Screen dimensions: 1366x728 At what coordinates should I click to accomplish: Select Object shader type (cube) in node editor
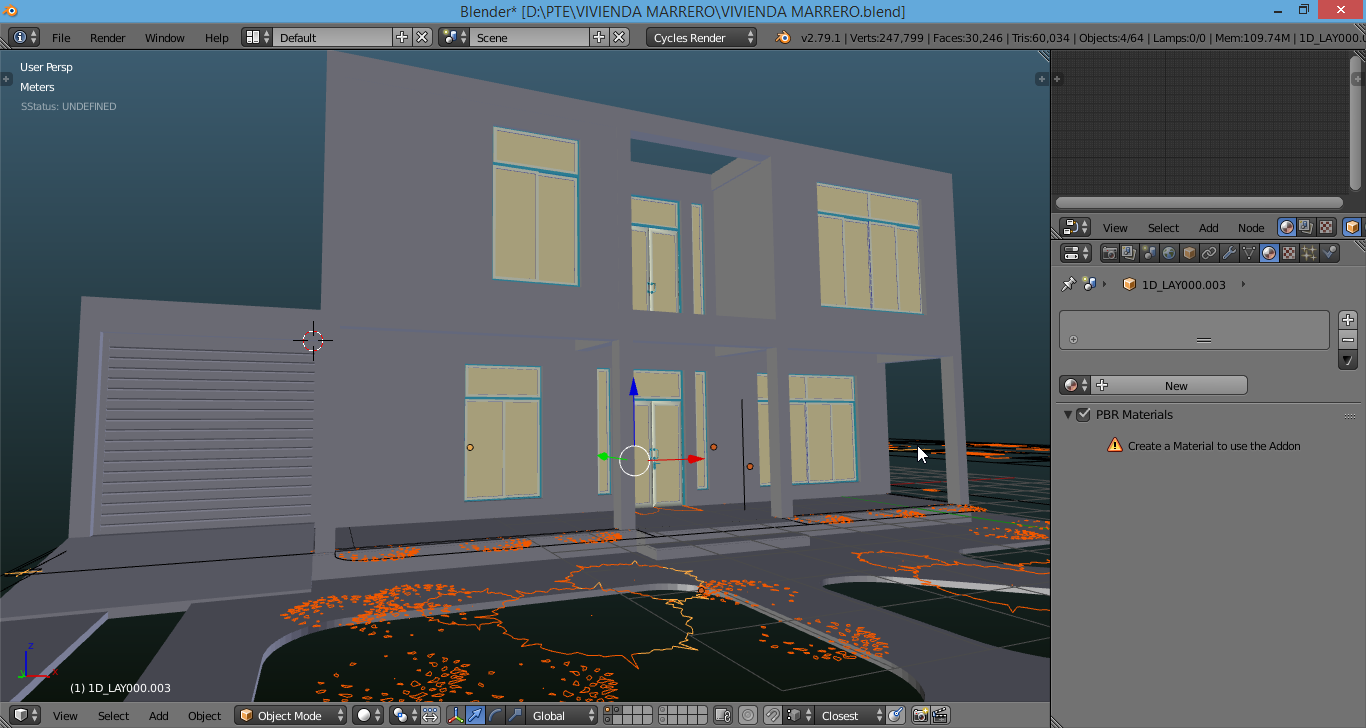click(x=1352, y=227)
